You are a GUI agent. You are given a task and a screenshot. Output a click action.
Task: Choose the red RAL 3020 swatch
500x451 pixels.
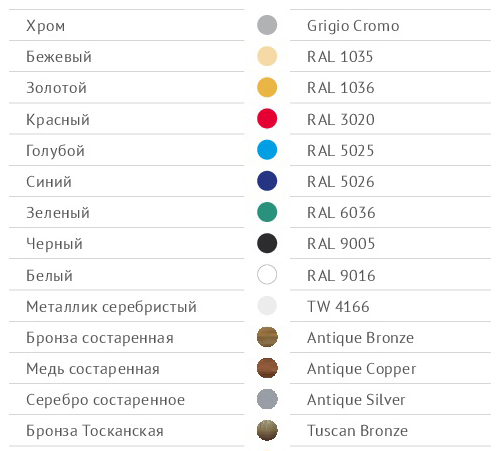267,118
